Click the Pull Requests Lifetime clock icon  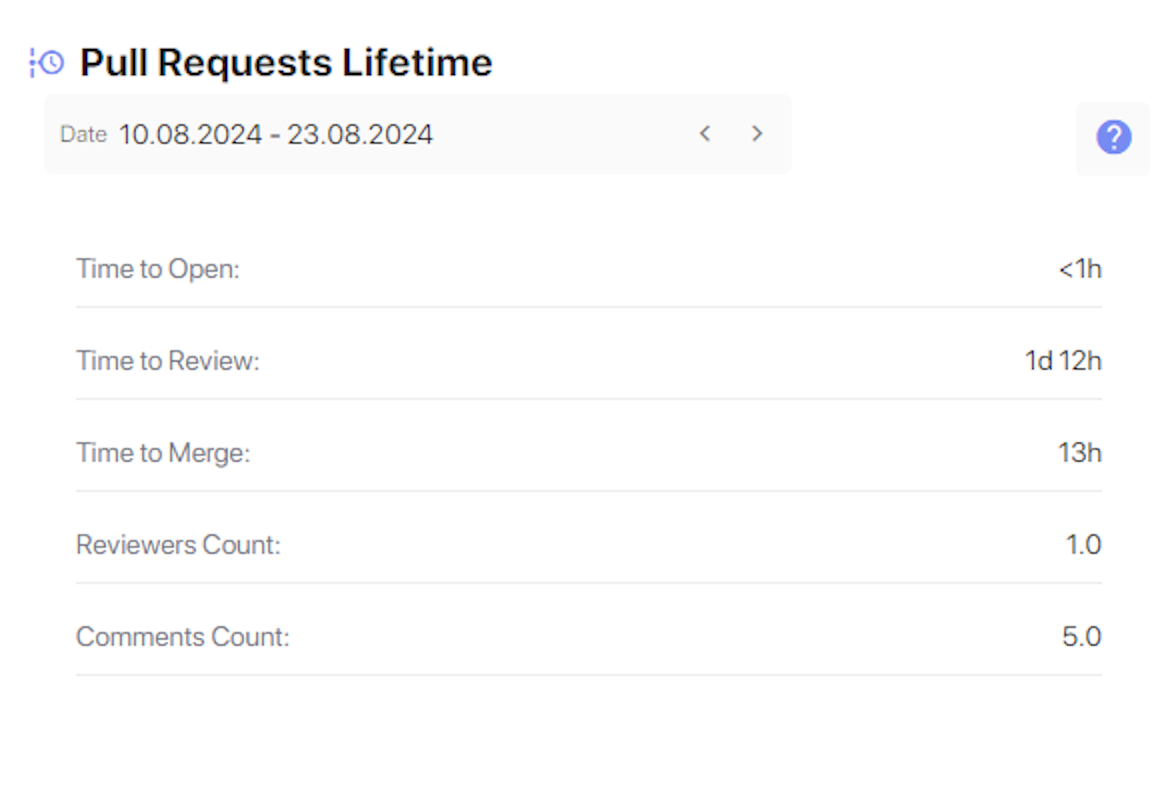[47, 63]
